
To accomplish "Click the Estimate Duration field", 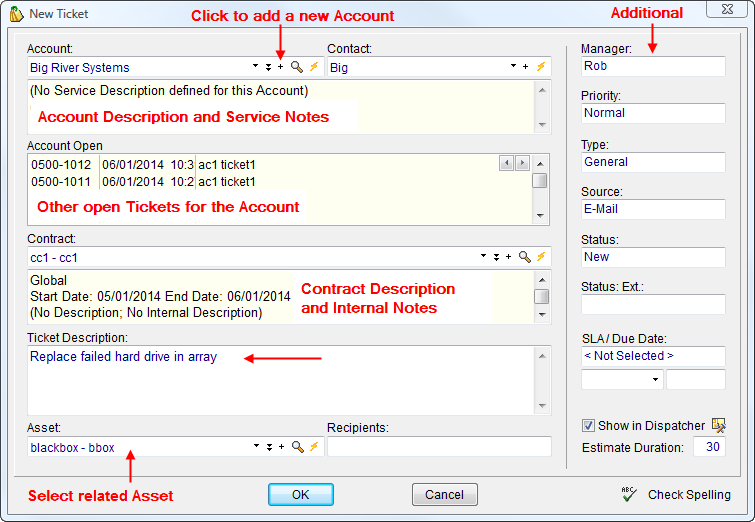I will 709,447.
